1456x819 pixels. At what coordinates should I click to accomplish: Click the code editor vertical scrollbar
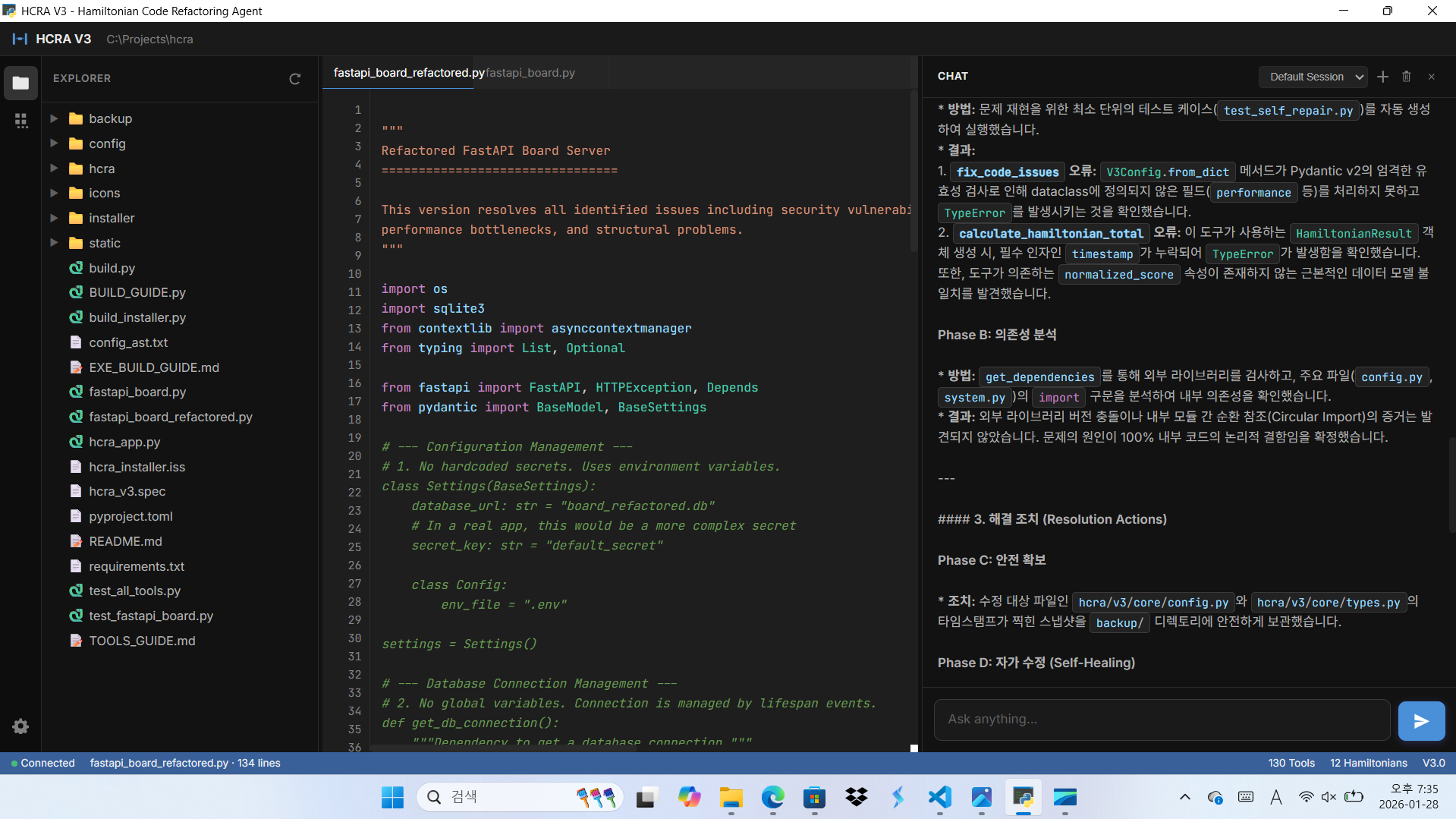point(914,172)
